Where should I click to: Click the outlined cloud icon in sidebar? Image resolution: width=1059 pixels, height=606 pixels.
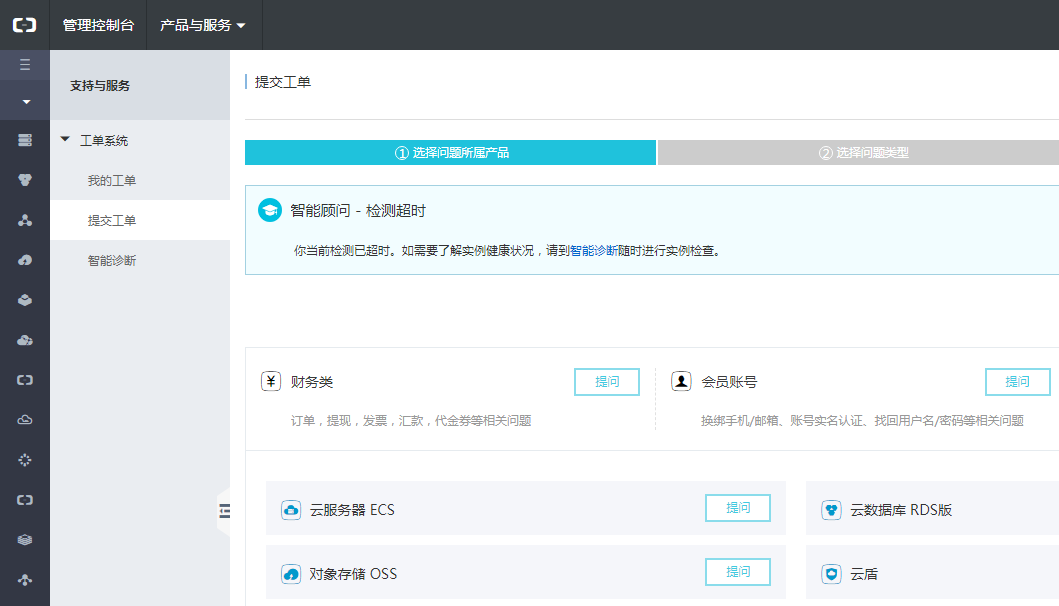[25, 420]
